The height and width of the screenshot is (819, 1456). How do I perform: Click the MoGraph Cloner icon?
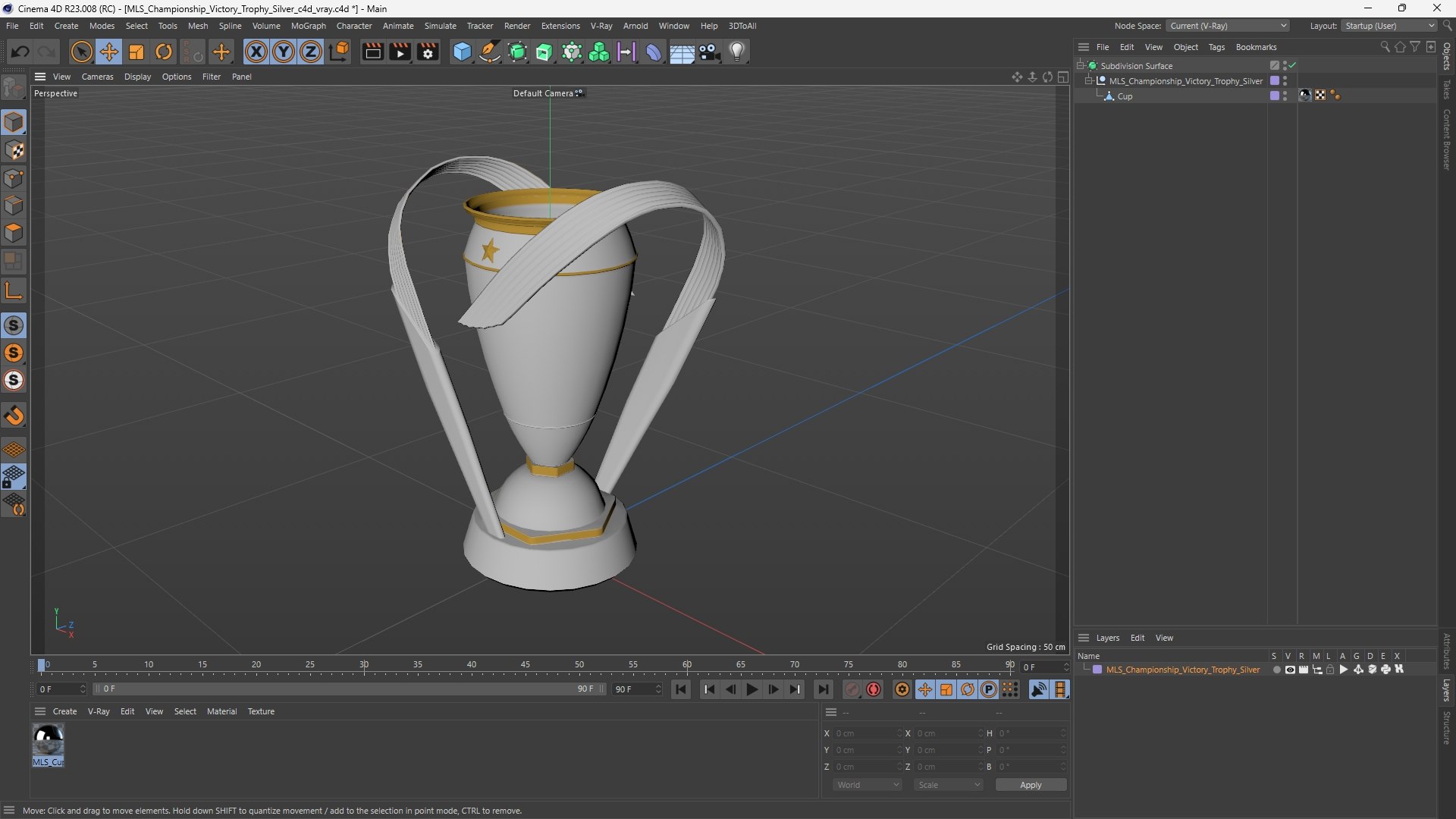coord(599,52)
